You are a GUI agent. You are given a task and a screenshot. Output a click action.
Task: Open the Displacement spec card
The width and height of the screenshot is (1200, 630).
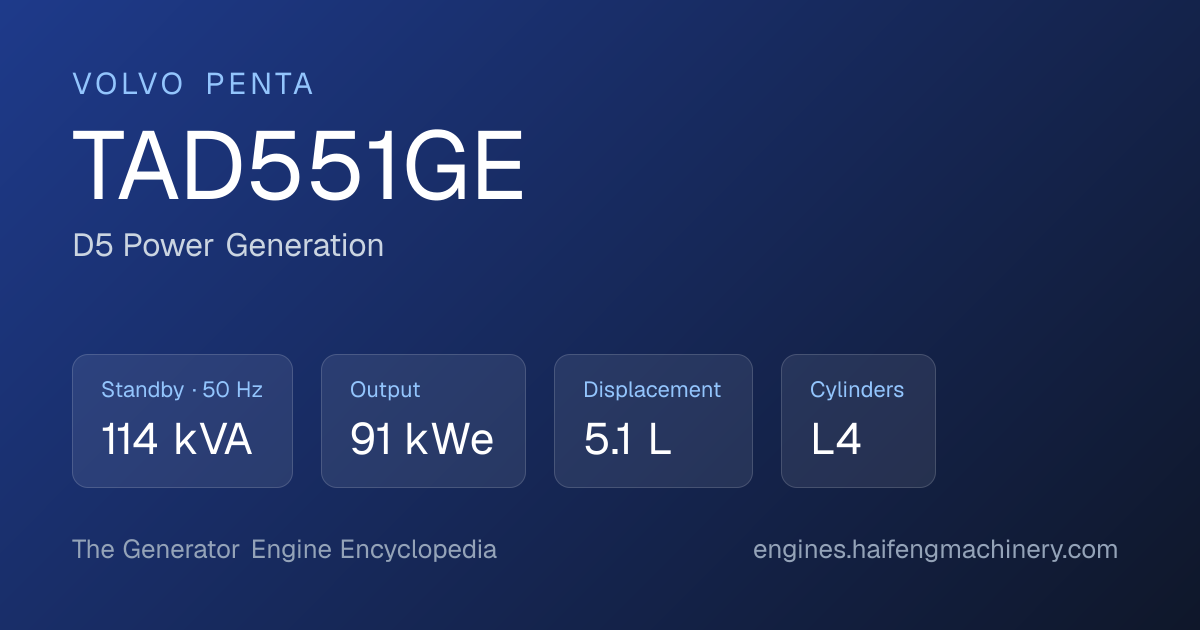(653, 421)
